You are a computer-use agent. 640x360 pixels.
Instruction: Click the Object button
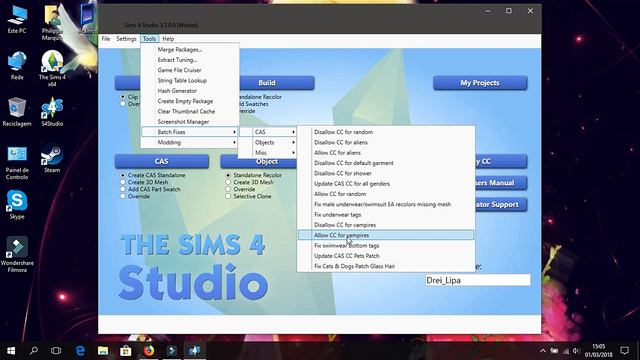pyautogui.click(x=258, y=162)
